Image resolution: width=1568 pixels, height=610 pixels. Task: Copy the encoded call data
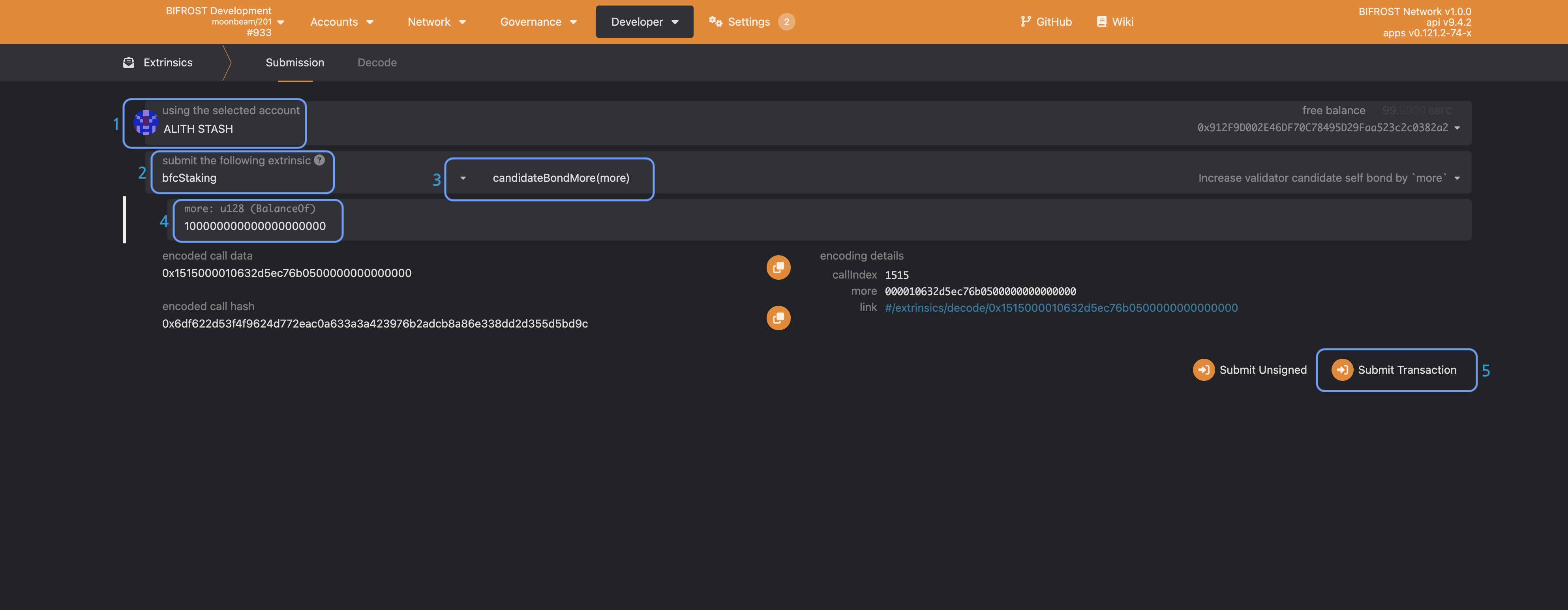point(778,267)
